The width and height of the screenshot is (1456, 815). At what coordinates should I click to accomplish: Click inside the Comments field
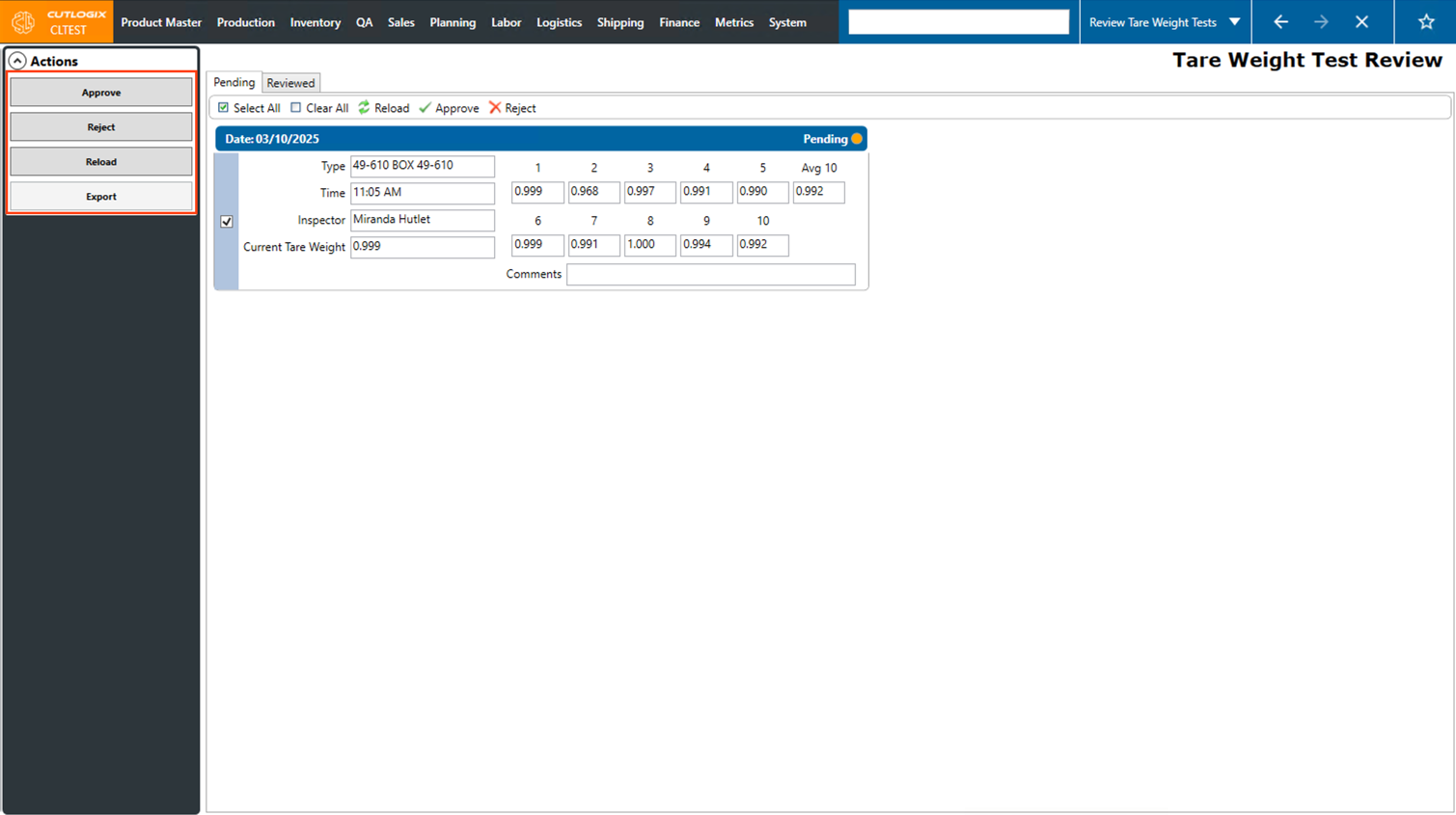coord(710,274)
